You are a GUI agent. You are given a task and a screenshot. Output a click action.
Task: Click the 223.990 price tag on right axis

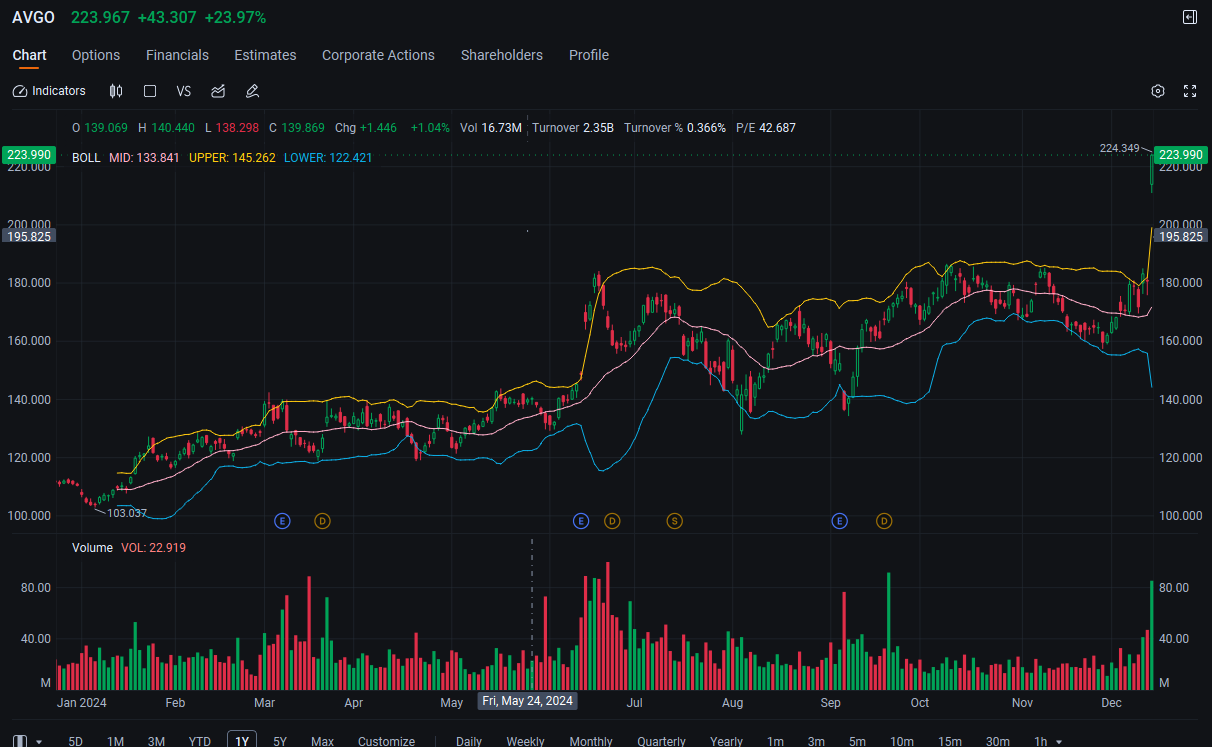1180,154
